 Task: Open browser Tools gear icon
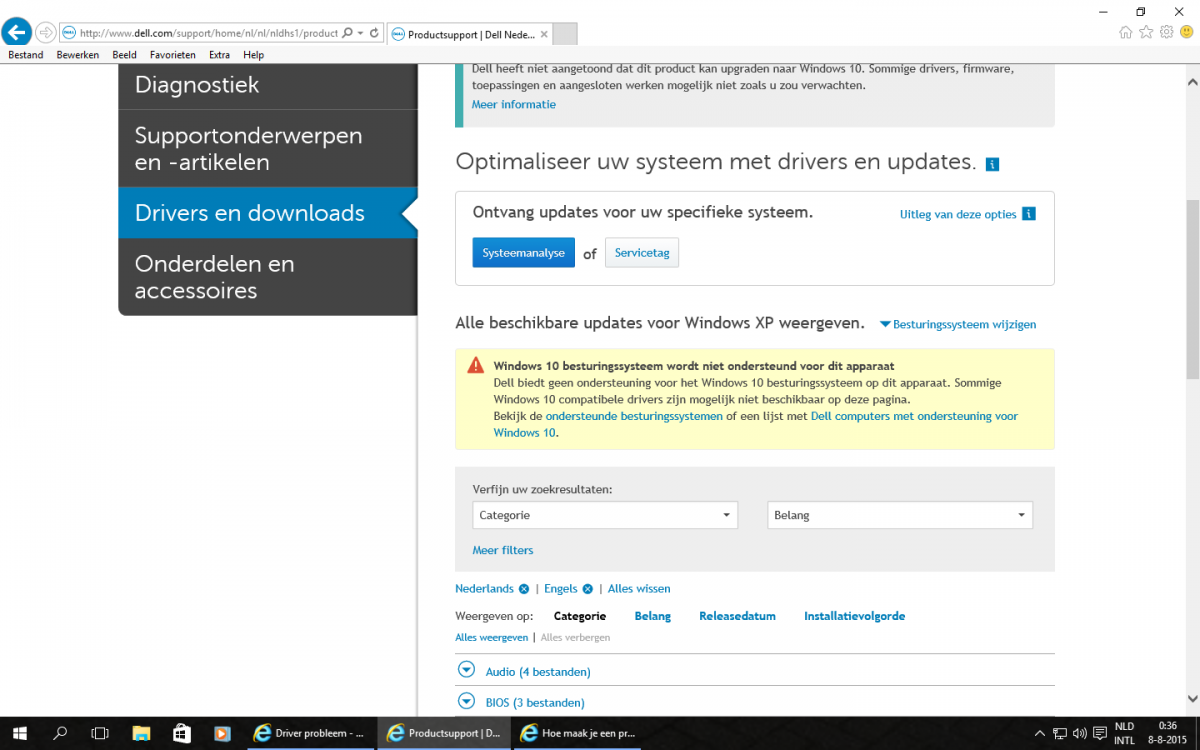click(x=1166, y=32)
